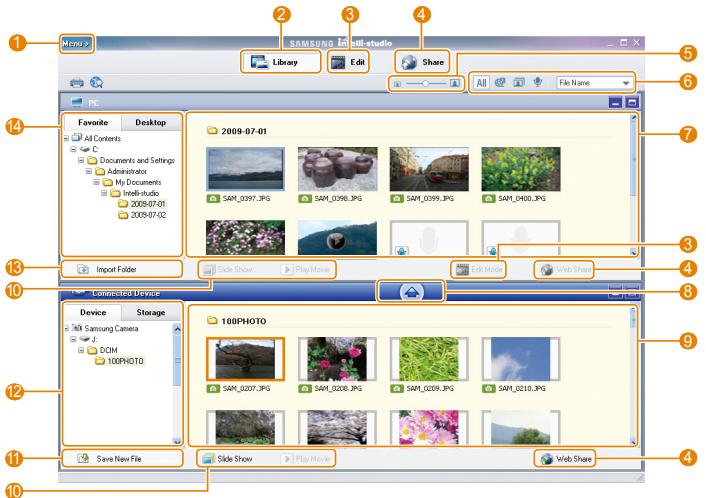Select thumbnail SAM_0209.JPG green grass
Image resolution: width=706 pixels, height=498 pixels.
click(x=429, y=359)
